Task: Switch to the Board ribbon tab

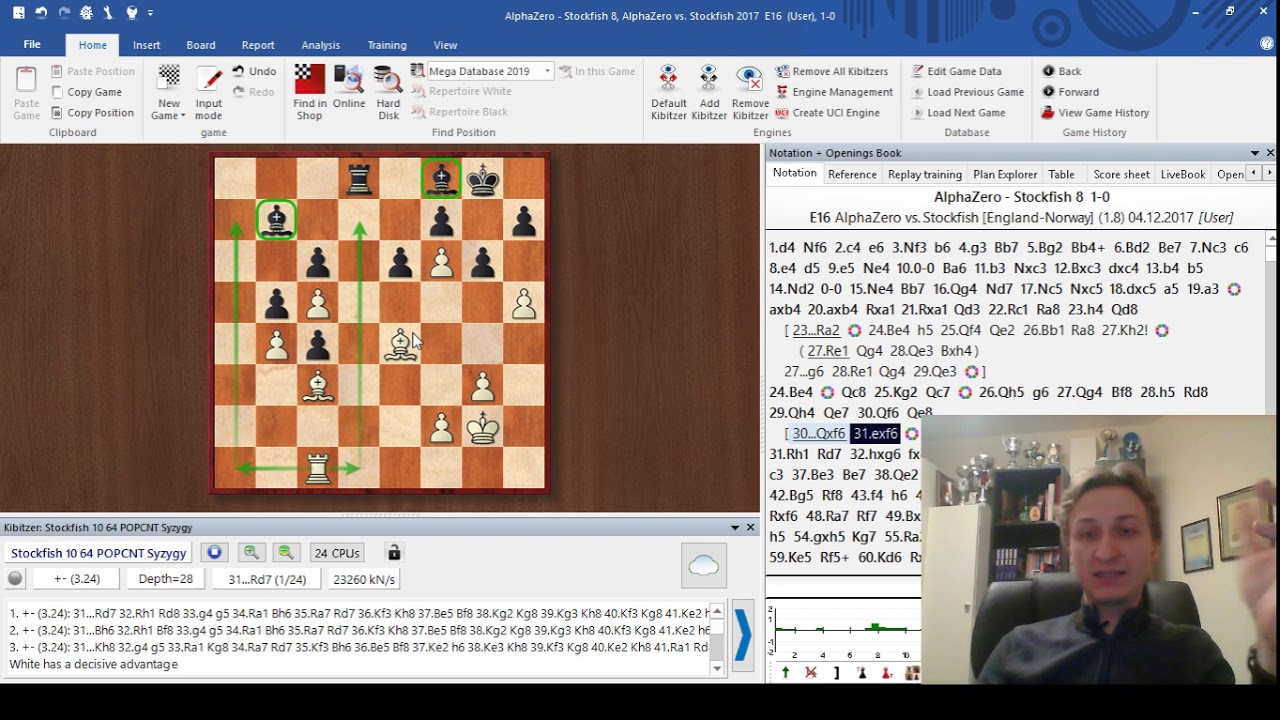Action: coord(201,45)
